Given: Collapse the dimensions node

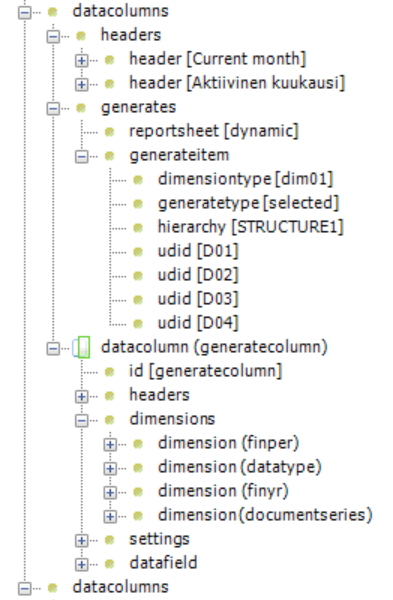Looking at the screenshot, I should click(82, 421).
